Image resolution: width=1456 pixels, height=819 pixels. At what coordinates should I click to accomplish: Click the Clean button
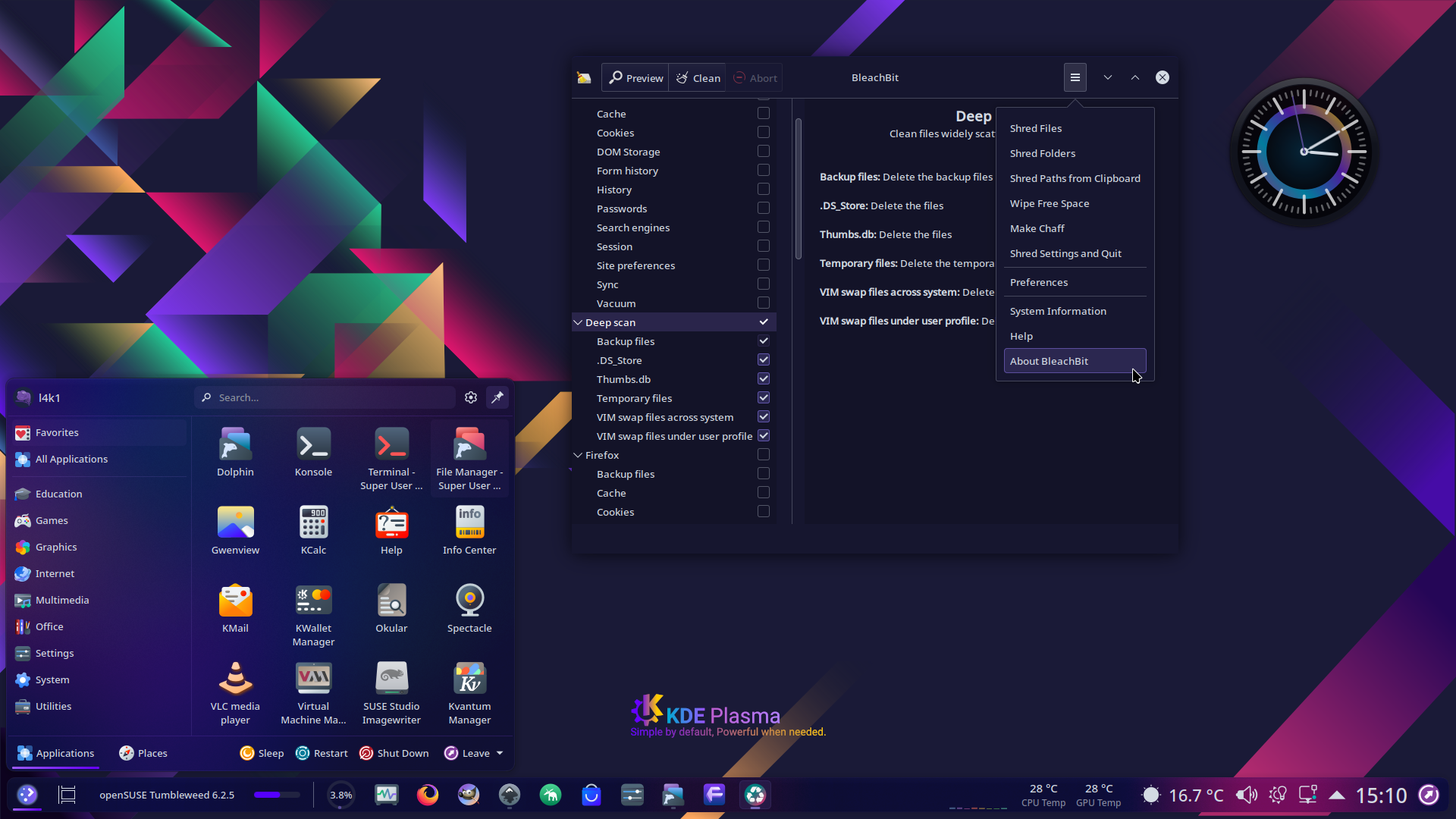pos(698,77)
